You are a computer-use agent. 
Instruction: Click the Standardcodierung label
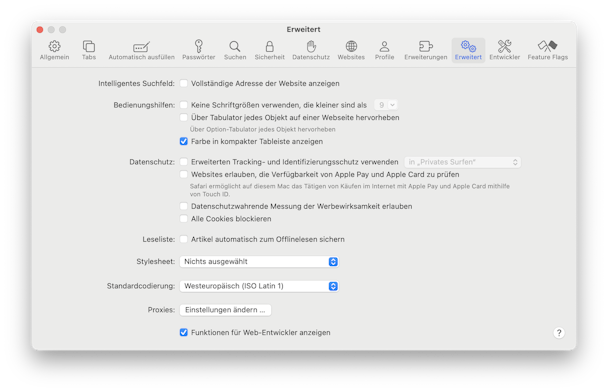tap(141, 286)
